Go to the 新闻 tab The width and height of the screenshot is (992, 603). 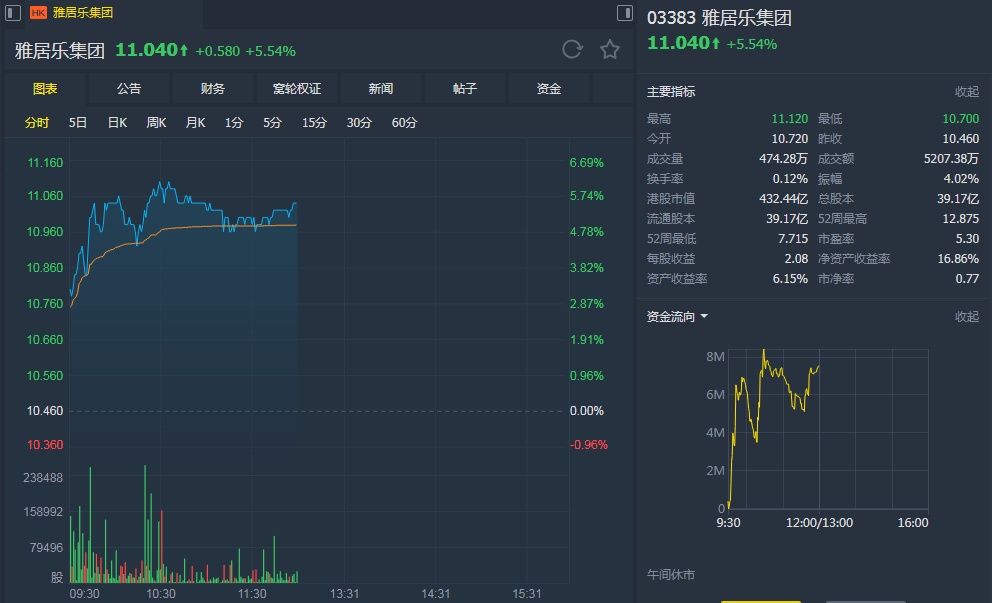(x=381, y=89)
